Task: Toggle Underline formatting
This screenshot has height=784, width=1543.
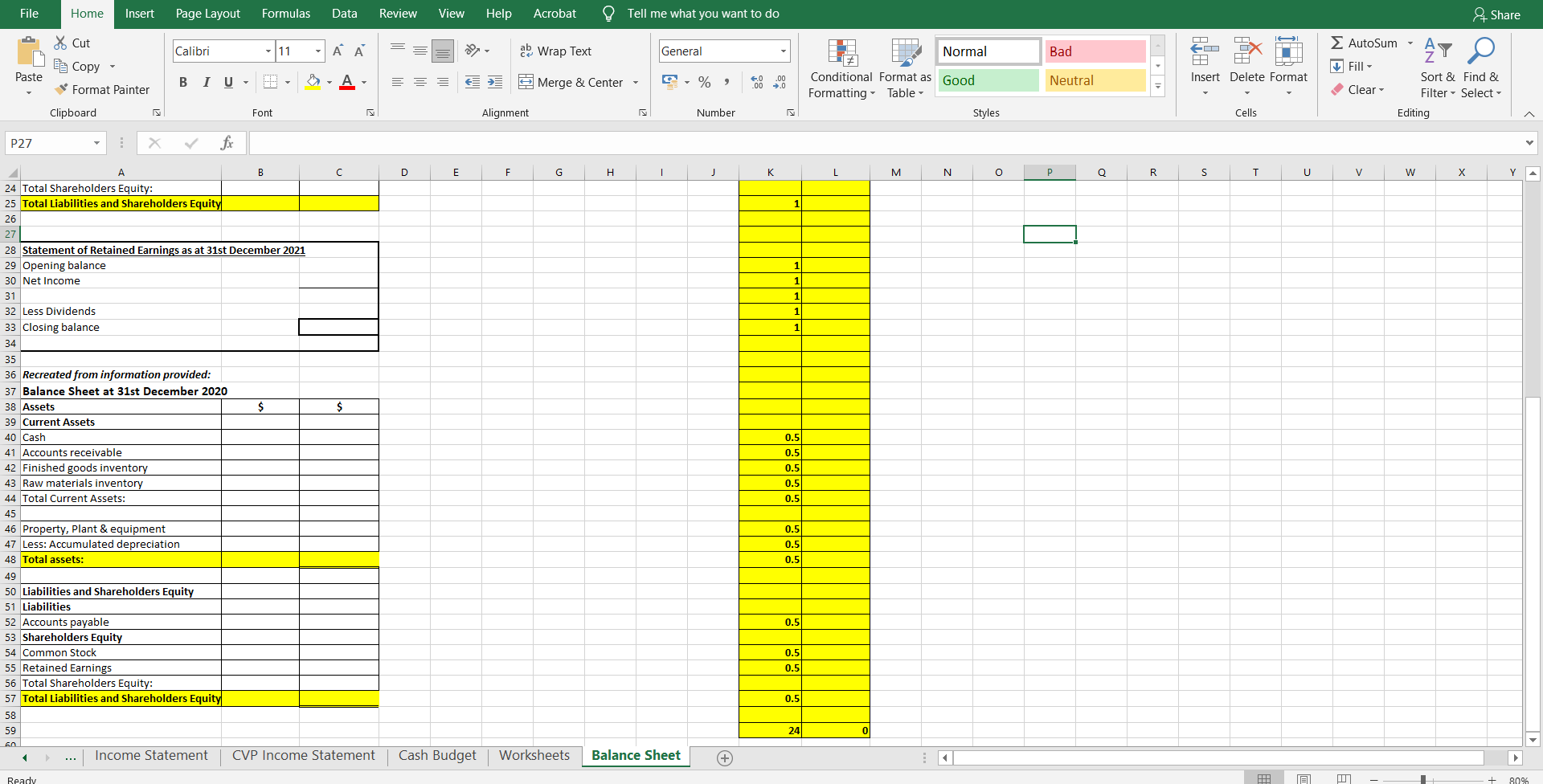Action: pyautogui.click(x=228, y=82)
